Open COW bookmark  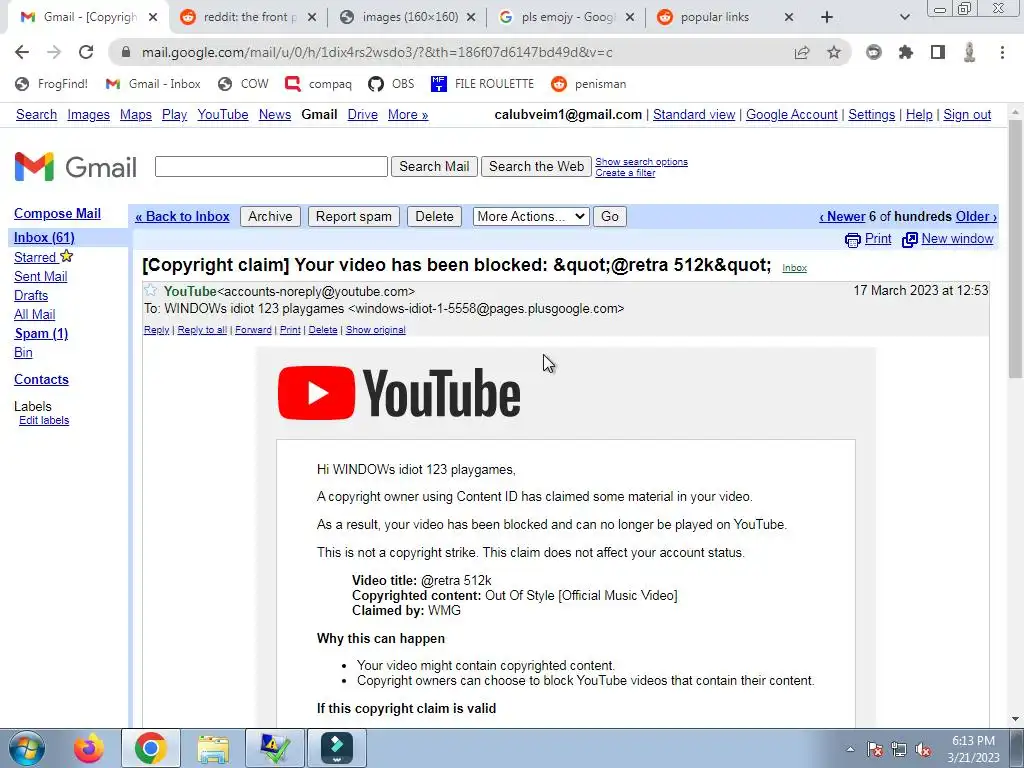pyautogui.click(x=243, y=84)
